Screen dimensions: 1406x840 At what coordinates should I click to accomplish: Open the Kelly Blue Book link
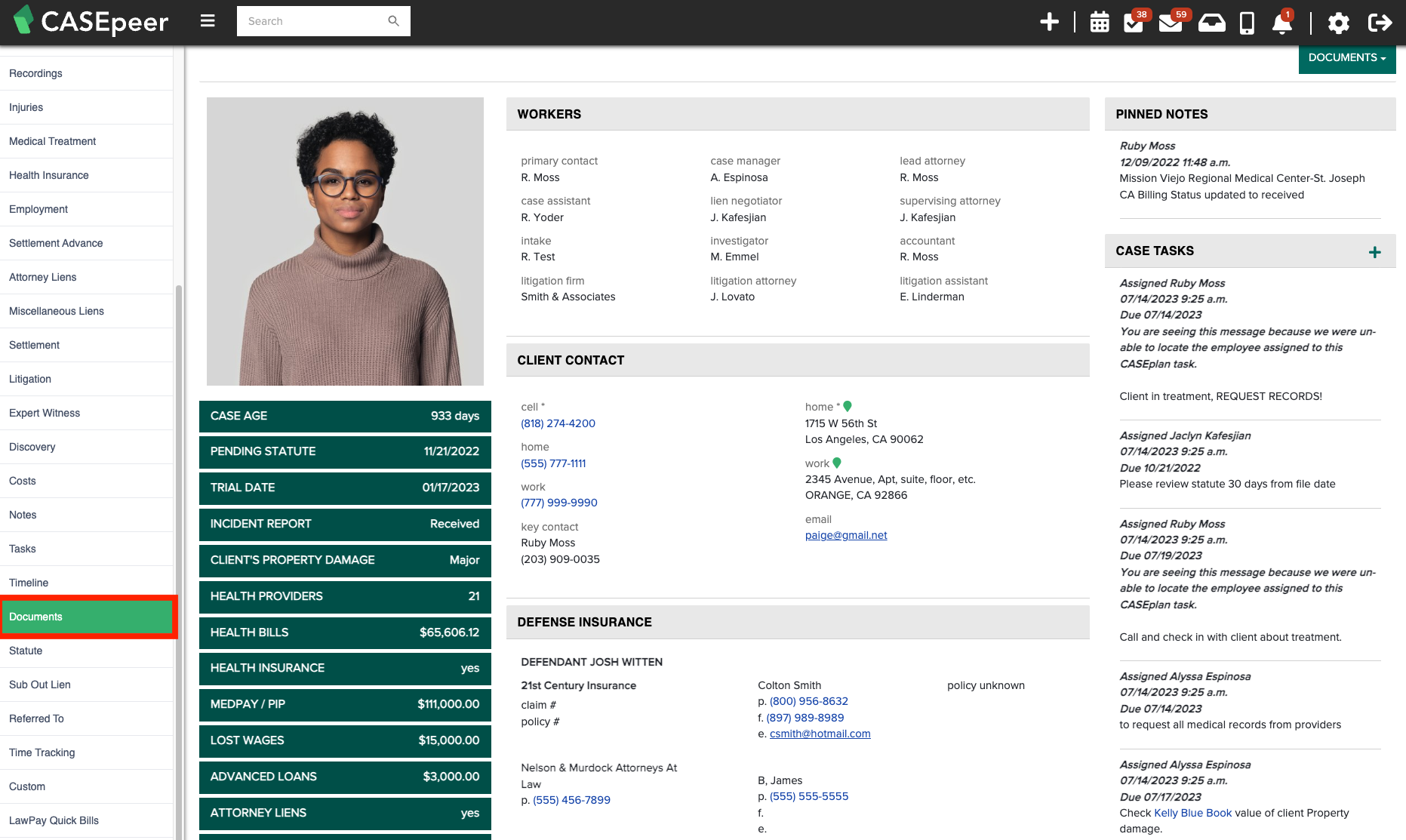[1192, 813]
